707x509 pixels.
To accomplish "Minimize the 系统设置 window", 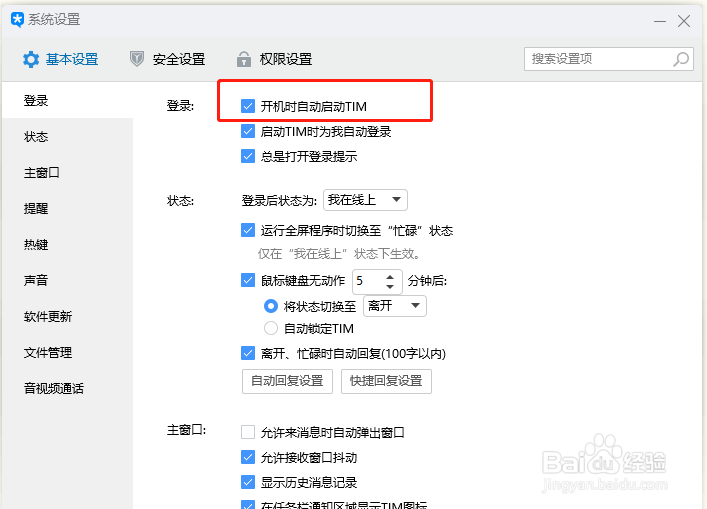I will 660,21.
